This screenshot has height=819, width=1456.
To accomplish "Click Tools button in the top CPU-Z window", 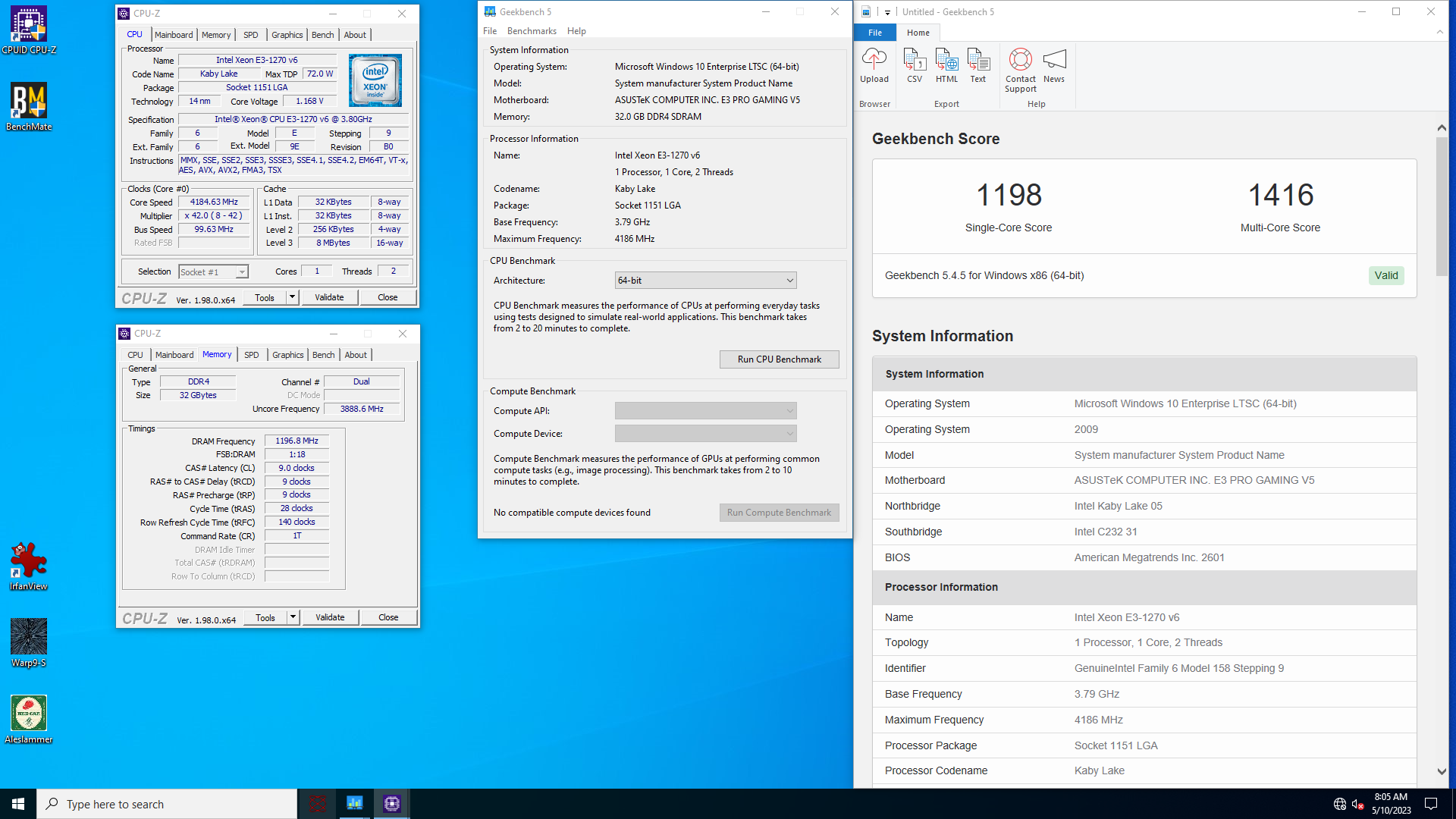I will coord(265,297).
